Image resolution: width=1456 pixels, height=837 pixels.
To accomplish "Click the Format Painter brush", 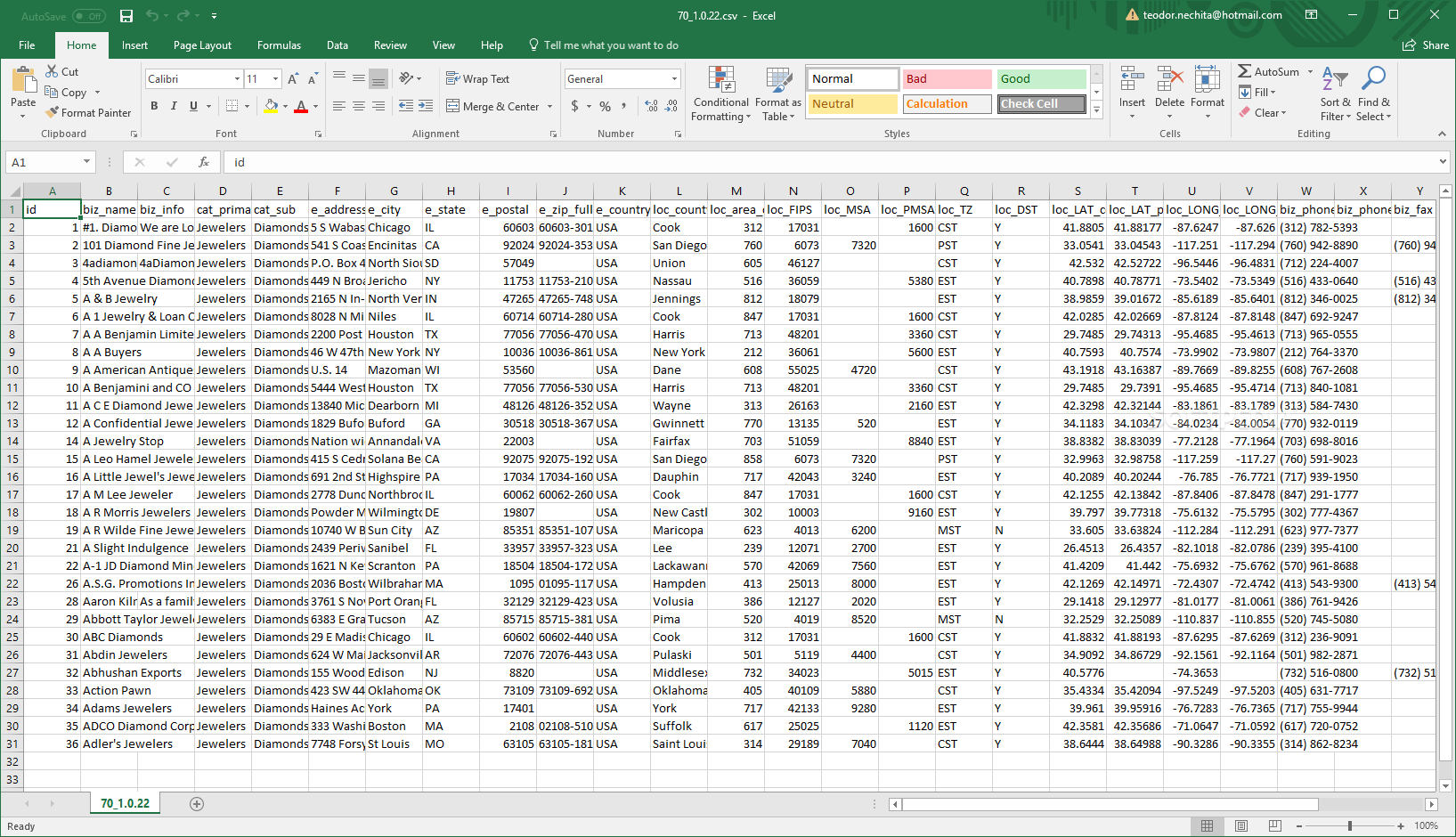I will point(89,112).
